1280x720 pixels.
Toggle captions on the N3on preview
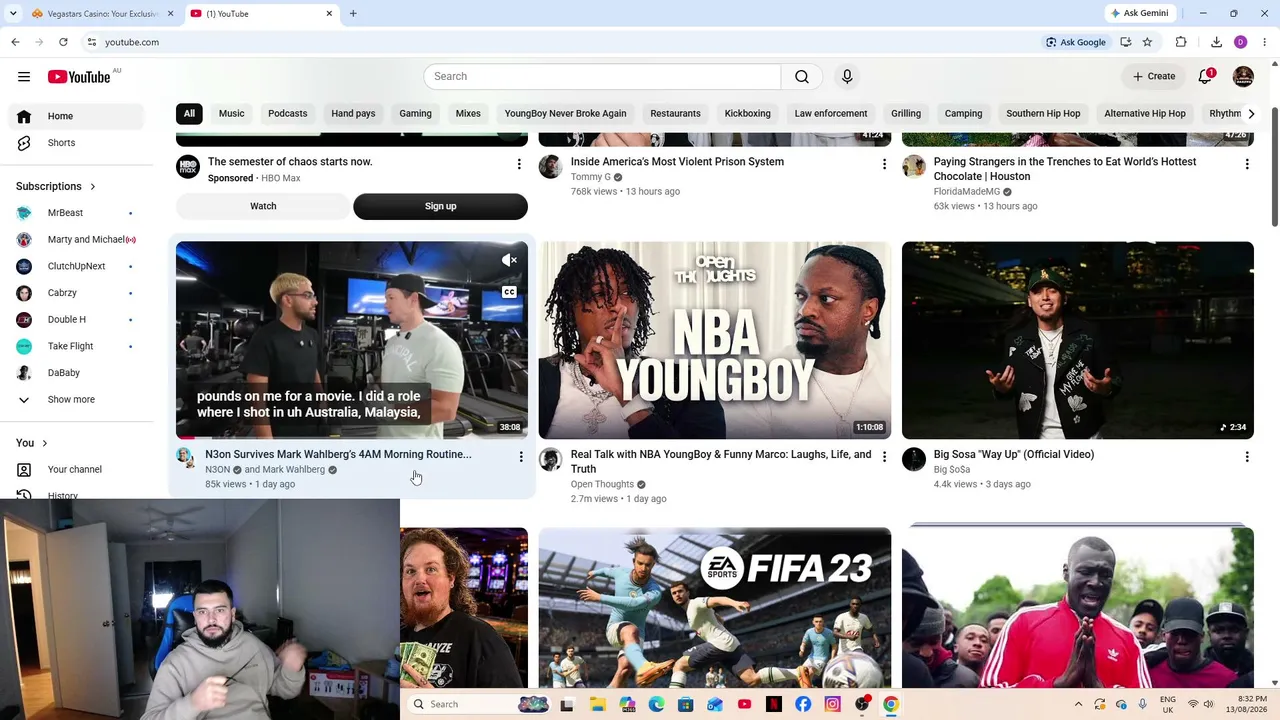pos(509,292)
